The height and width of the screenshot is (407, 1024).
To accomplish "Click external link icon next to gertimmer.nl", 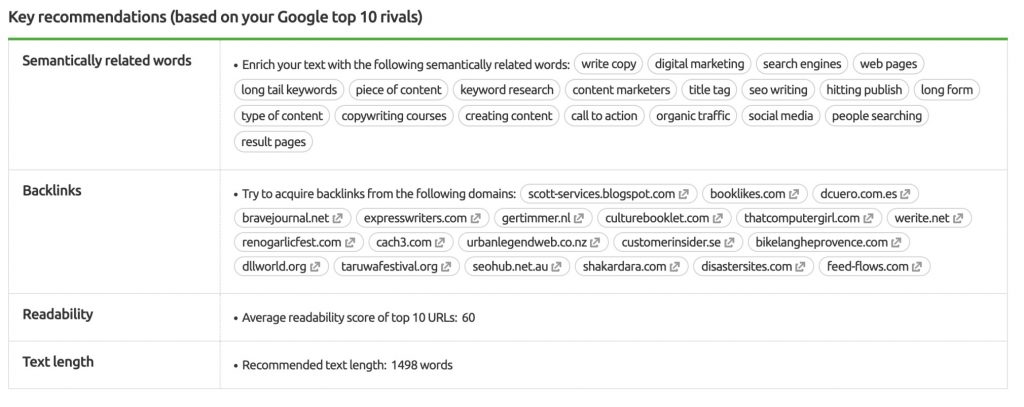I will 580,218.
